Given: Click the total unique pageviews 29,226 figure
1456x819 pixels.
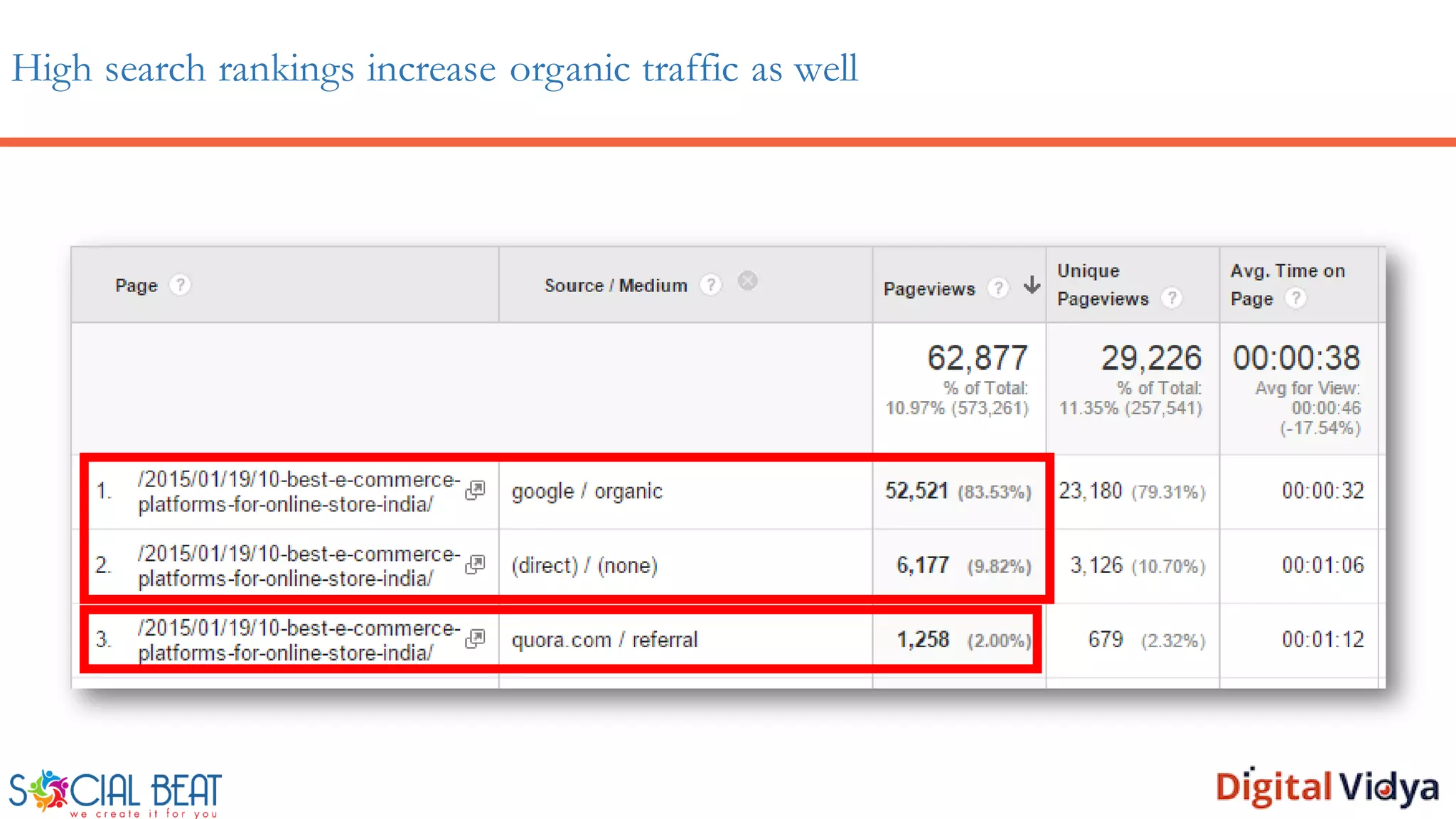Looking at the screenshot, I should pos(1152,358).
